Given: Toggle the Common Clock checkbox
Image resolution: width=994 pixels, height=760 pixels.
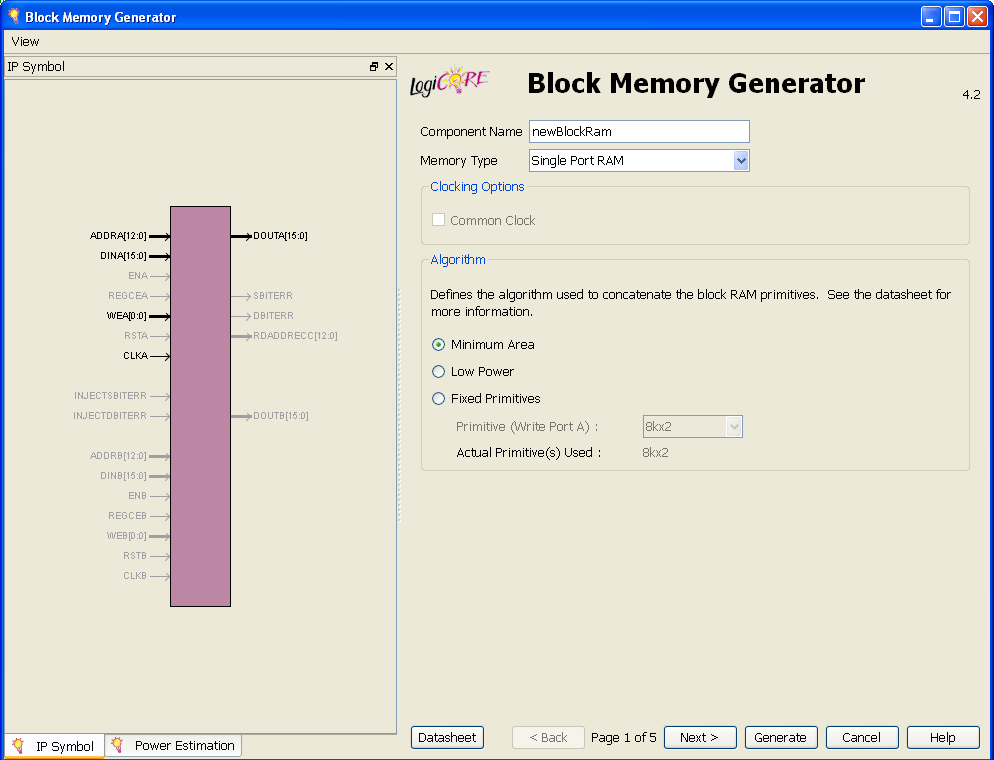Looking at the screenshot, I should [438, 220].
